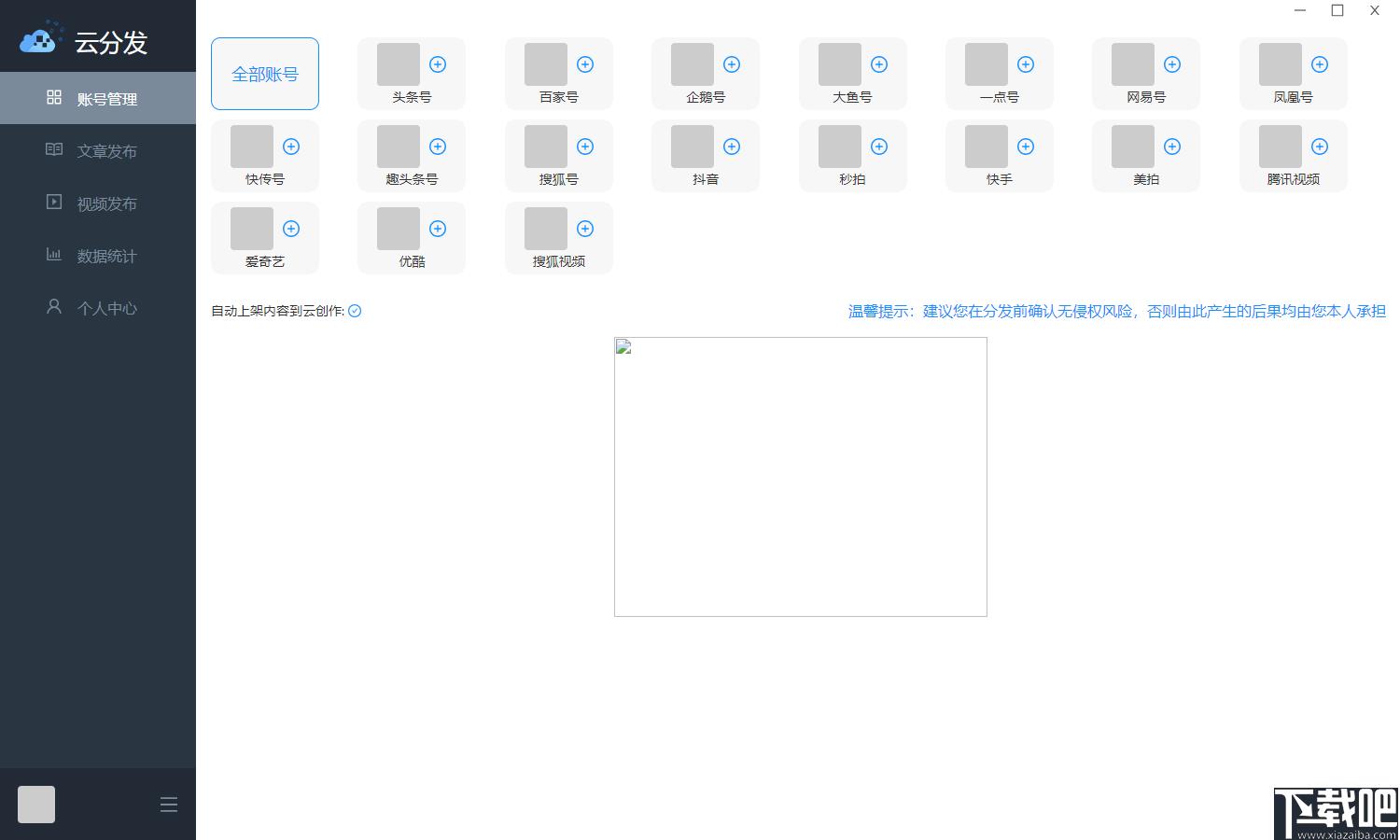Click the 企鹅号 platform thumbnail
Image resolution: width=1400 pixels, height=840 pixels.
click(693, 64)
